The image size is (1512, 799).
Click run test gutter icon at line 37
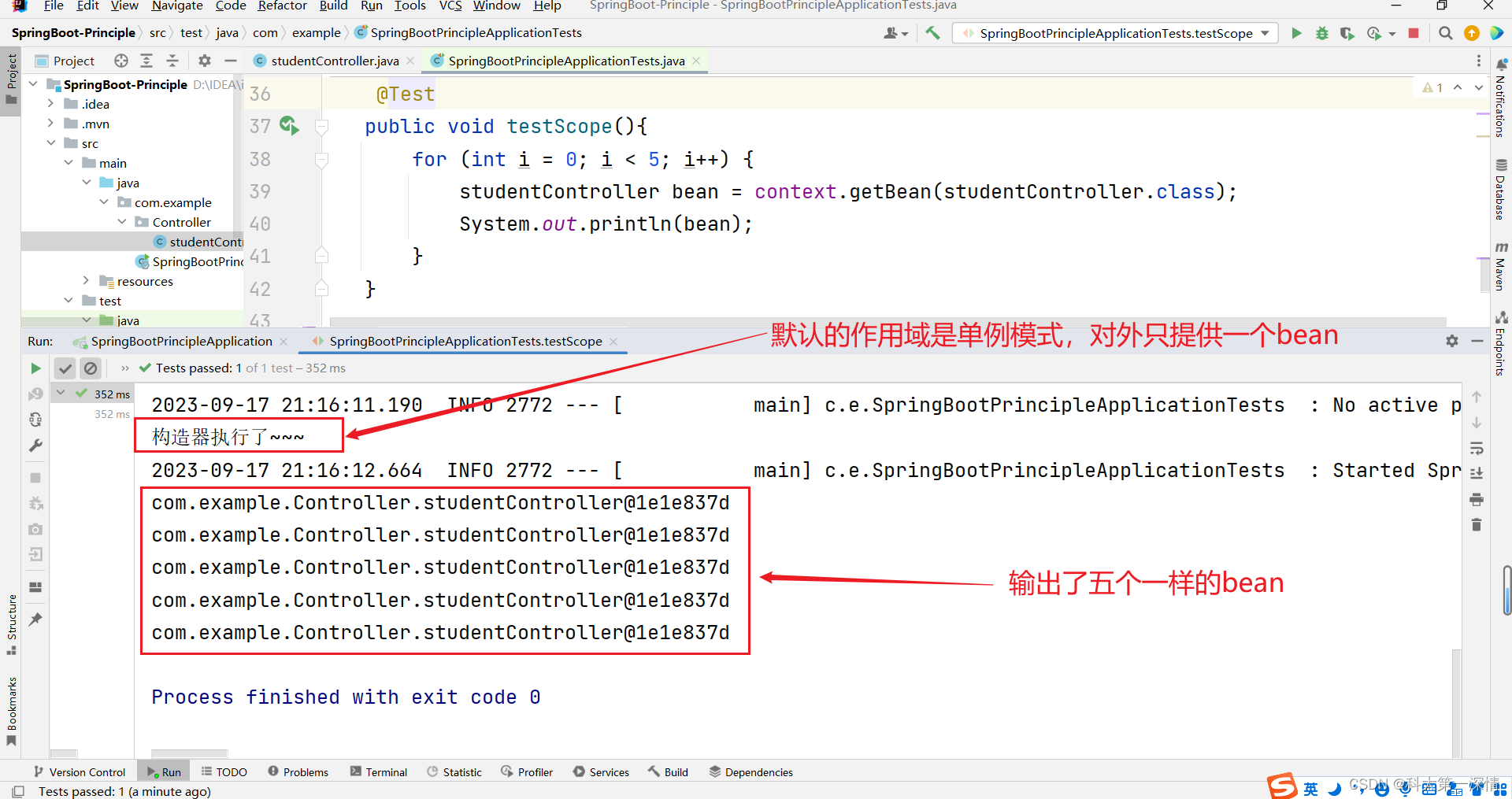[289, 125]
